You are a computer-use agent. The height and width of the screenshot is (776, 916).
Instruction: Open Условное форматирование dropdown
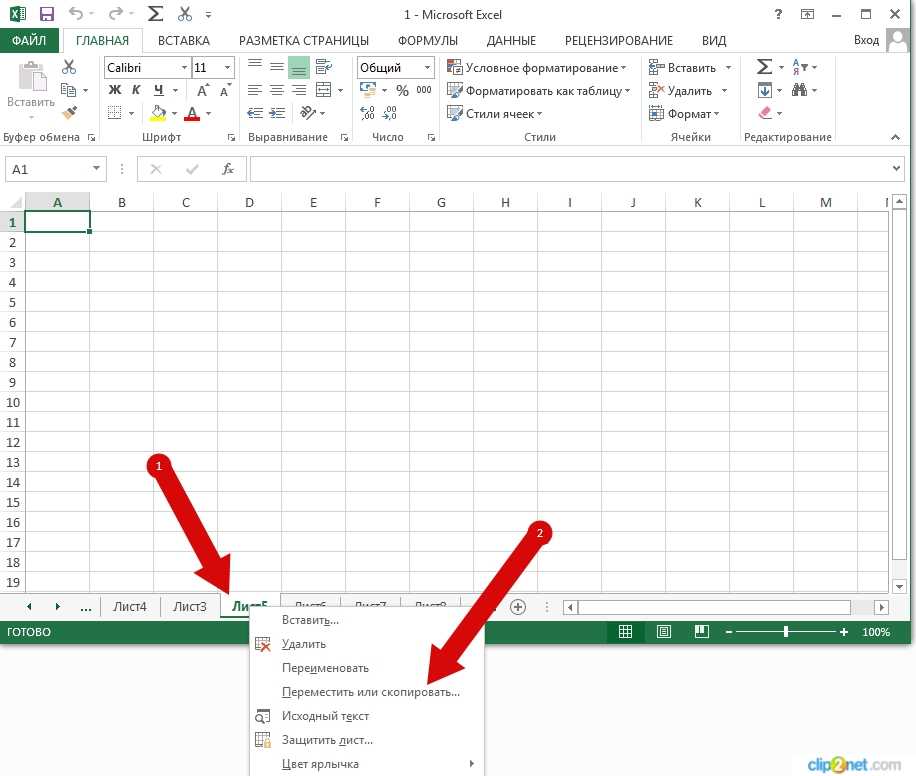536,68
